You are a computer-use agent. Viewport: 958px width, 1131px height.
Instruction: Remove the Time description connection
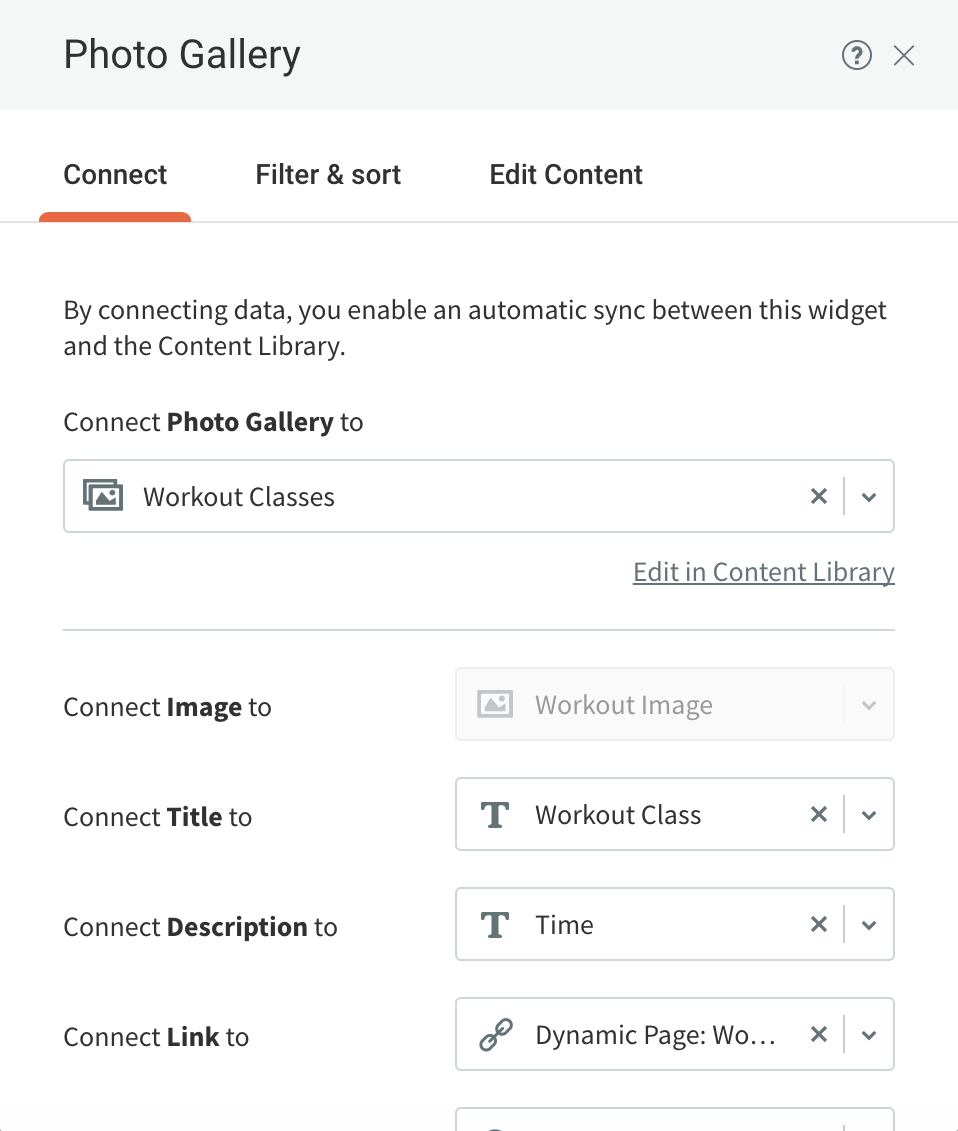(x=818, y=924)
